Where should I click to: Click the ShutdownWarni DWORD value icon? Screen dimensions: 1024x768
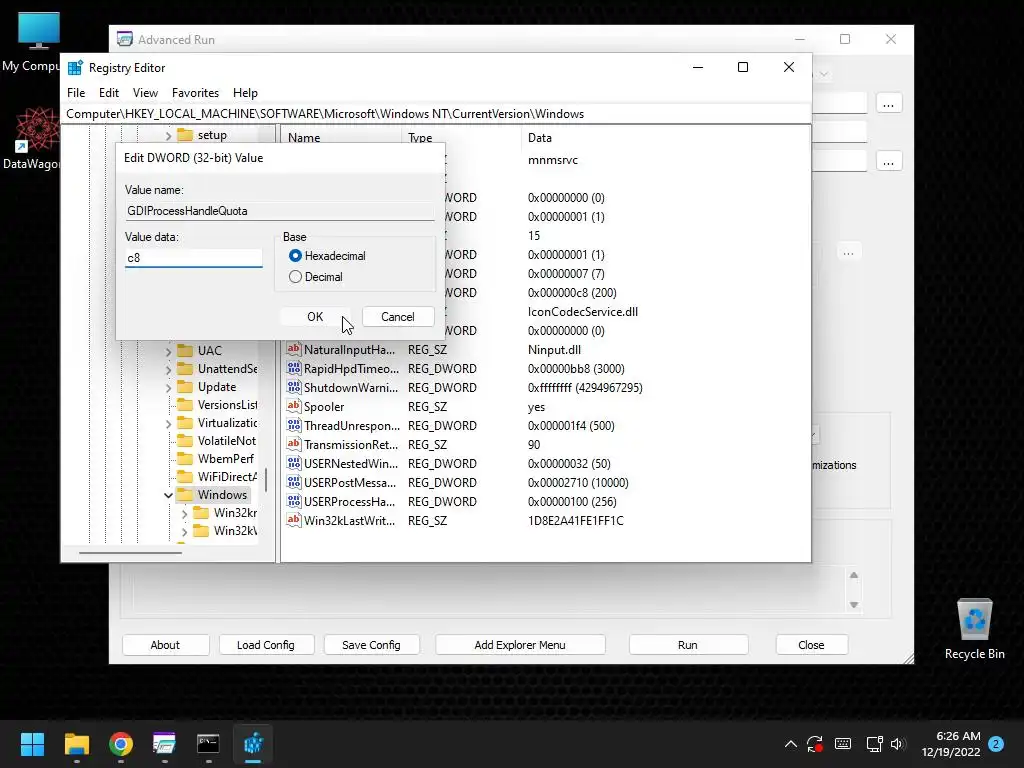click(294, 387)
